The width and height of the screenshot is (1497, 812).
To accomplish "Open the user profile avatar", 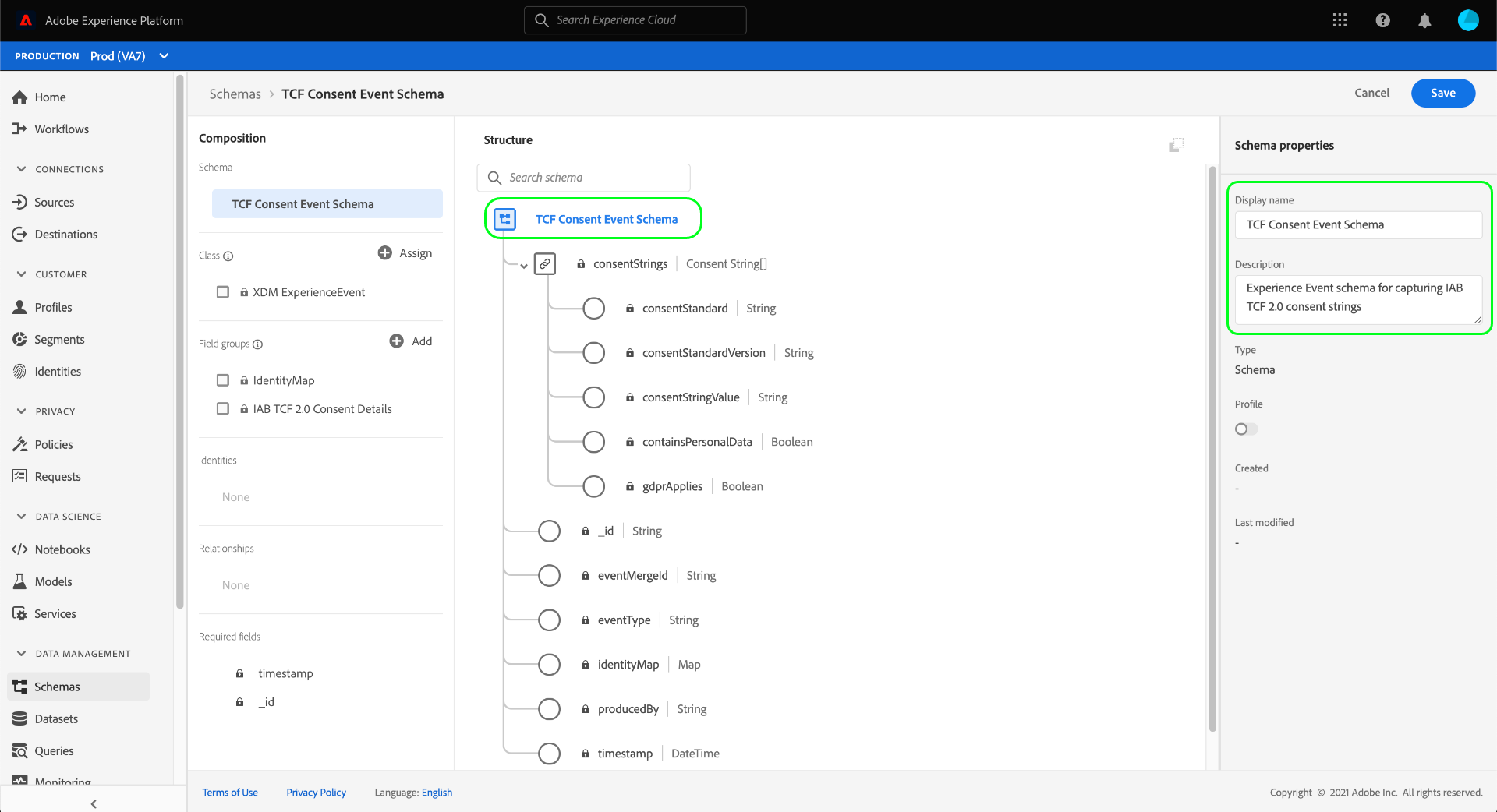I will [x=1468, y=20].
